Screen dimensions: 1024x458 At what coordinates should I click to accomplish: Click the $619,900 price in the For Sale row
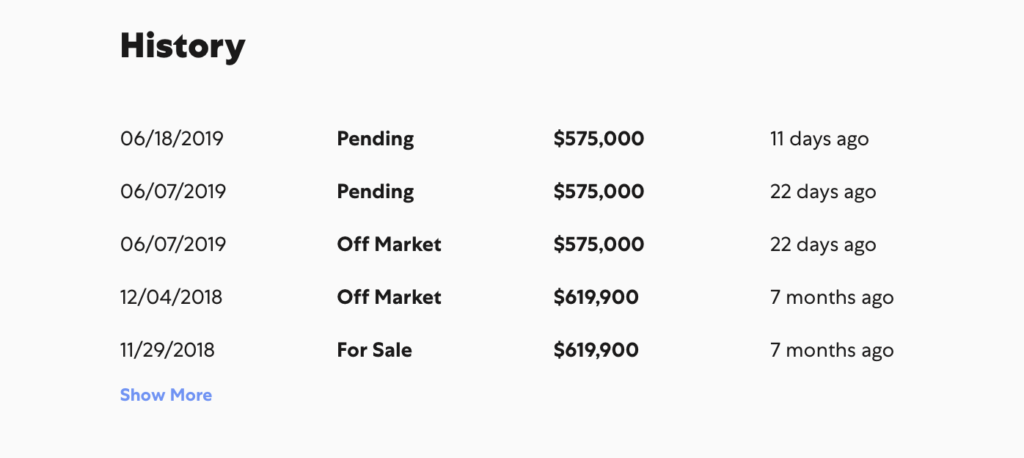point(596,350)
